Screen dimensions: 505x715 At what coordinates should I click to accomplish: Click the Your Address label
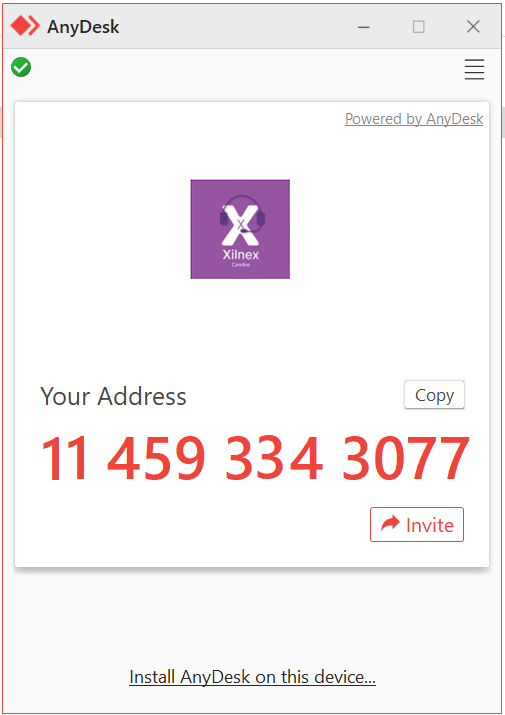tap(113, 396)
